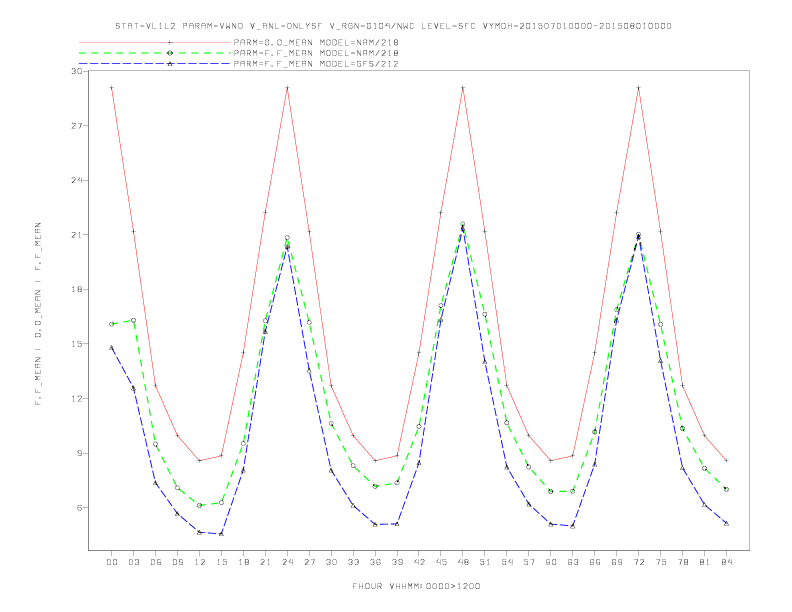Click the circle marker on green legend line
The width and height of the screenshot is (792, 612).
click(170, 53)
